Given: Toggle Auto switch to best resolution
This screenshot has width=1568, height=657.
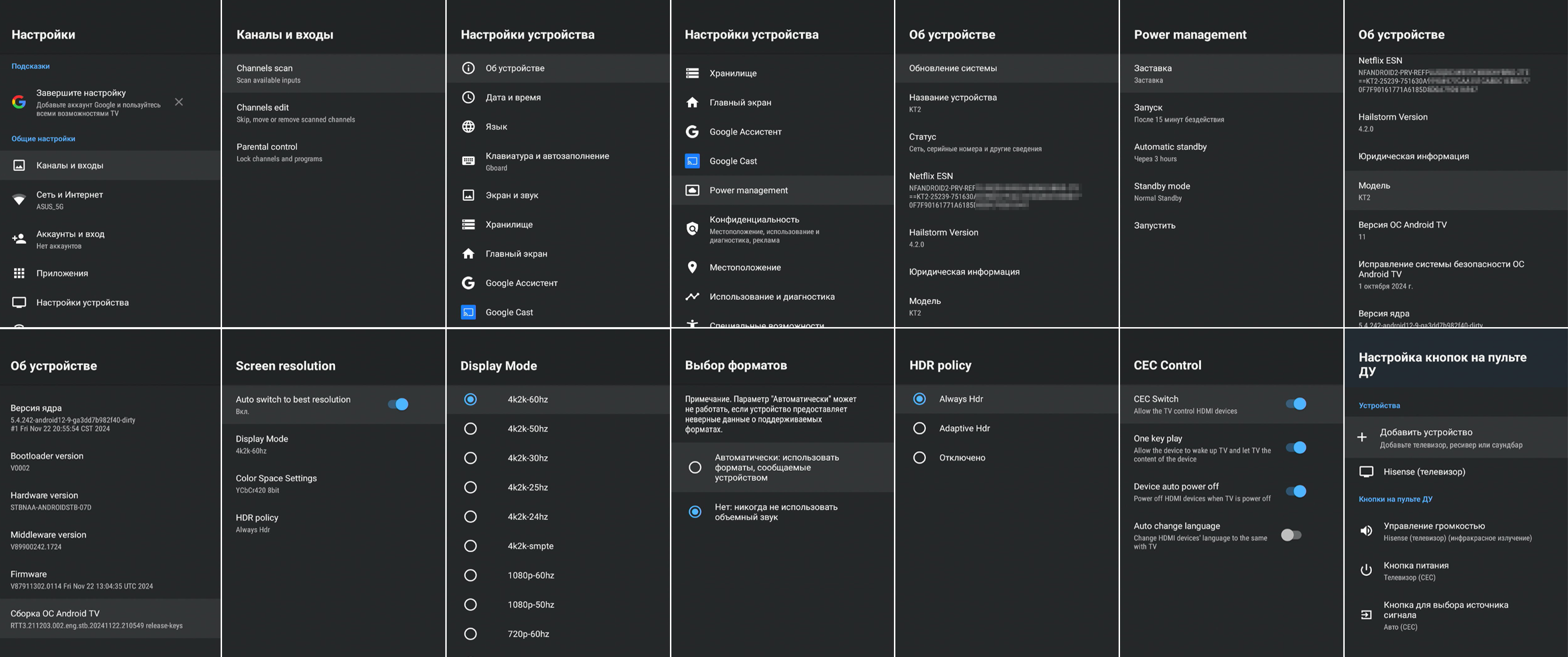Looking at the screenshot, I should coord(398,404).
